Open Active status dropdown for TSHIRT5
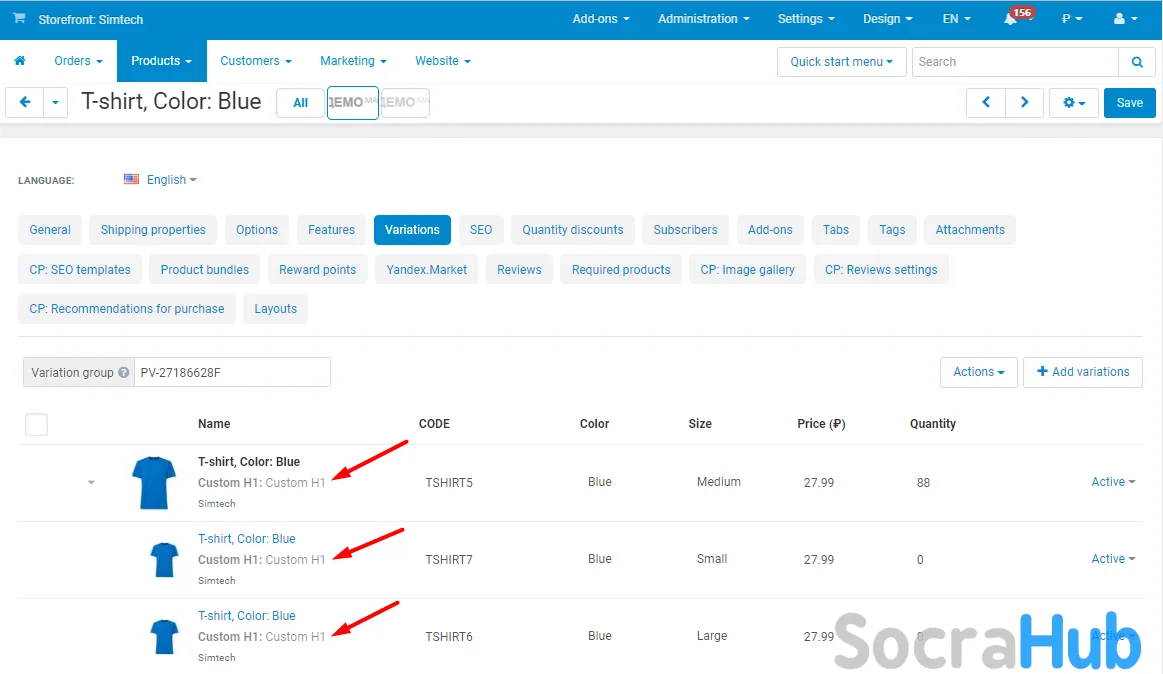The height and width of the screenshot is (674, 1163). coord(1113,482)
